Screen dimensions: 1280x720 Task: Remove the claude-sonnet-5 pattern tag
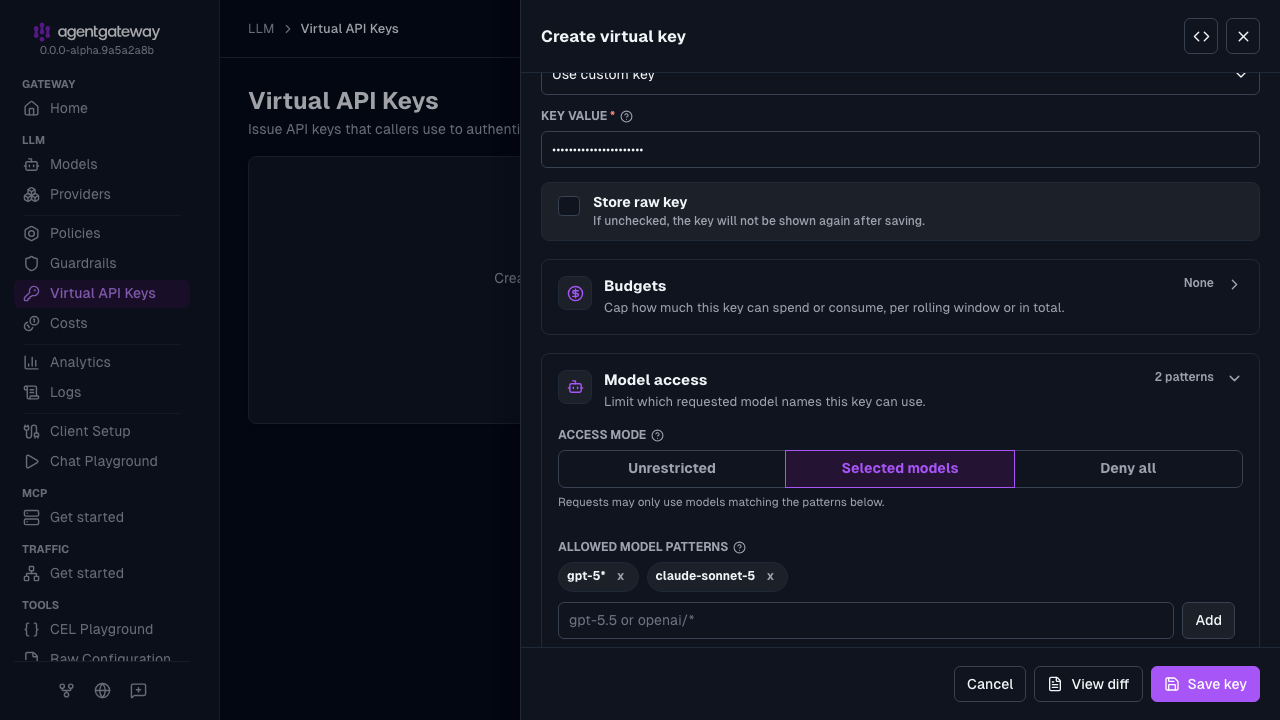click(x=770, y=577)
